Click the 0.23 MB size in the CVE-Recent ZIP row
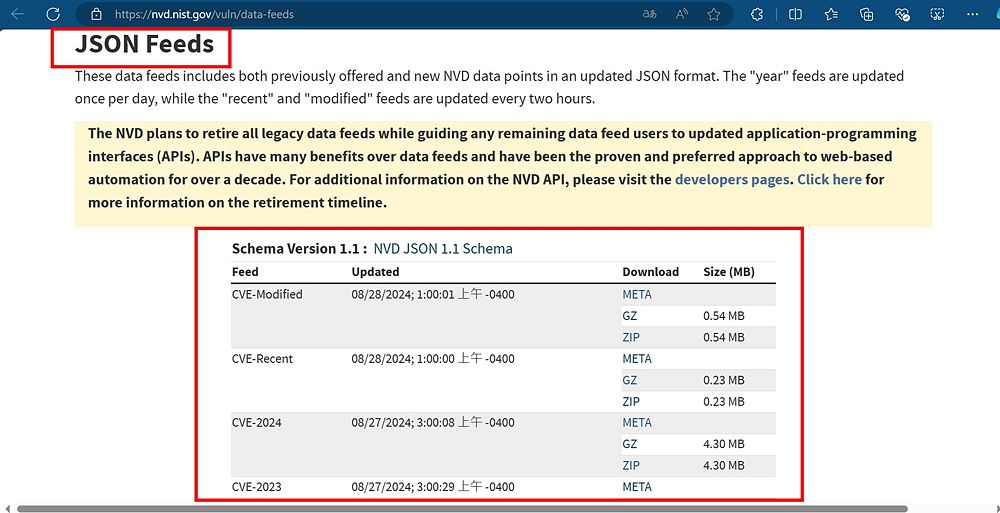The width and height of the screenshot is (1000, 513). click(x=724, y=401)
